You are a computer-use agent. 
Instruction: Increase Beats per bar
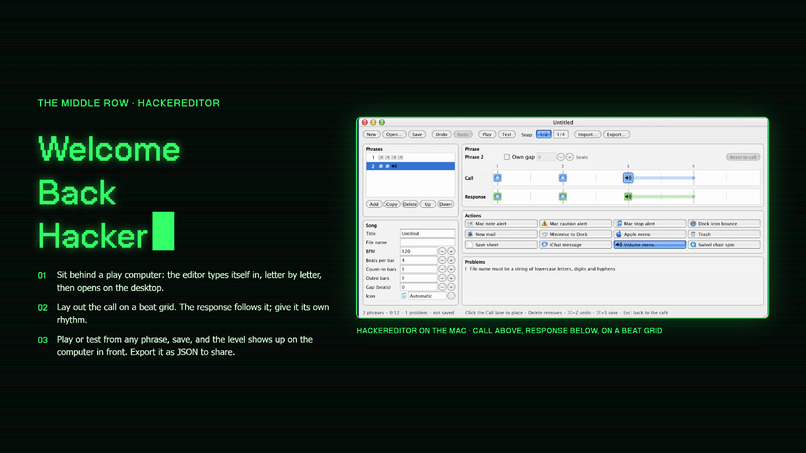451,260
